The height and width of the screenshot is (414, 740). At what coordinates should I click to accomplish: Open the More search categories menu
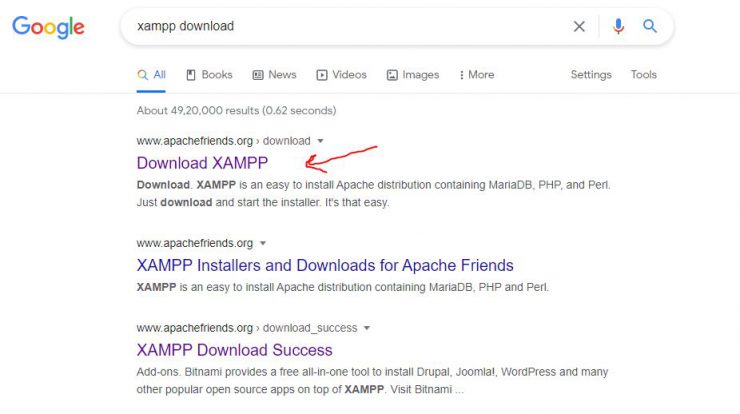[x=477, y=75]
